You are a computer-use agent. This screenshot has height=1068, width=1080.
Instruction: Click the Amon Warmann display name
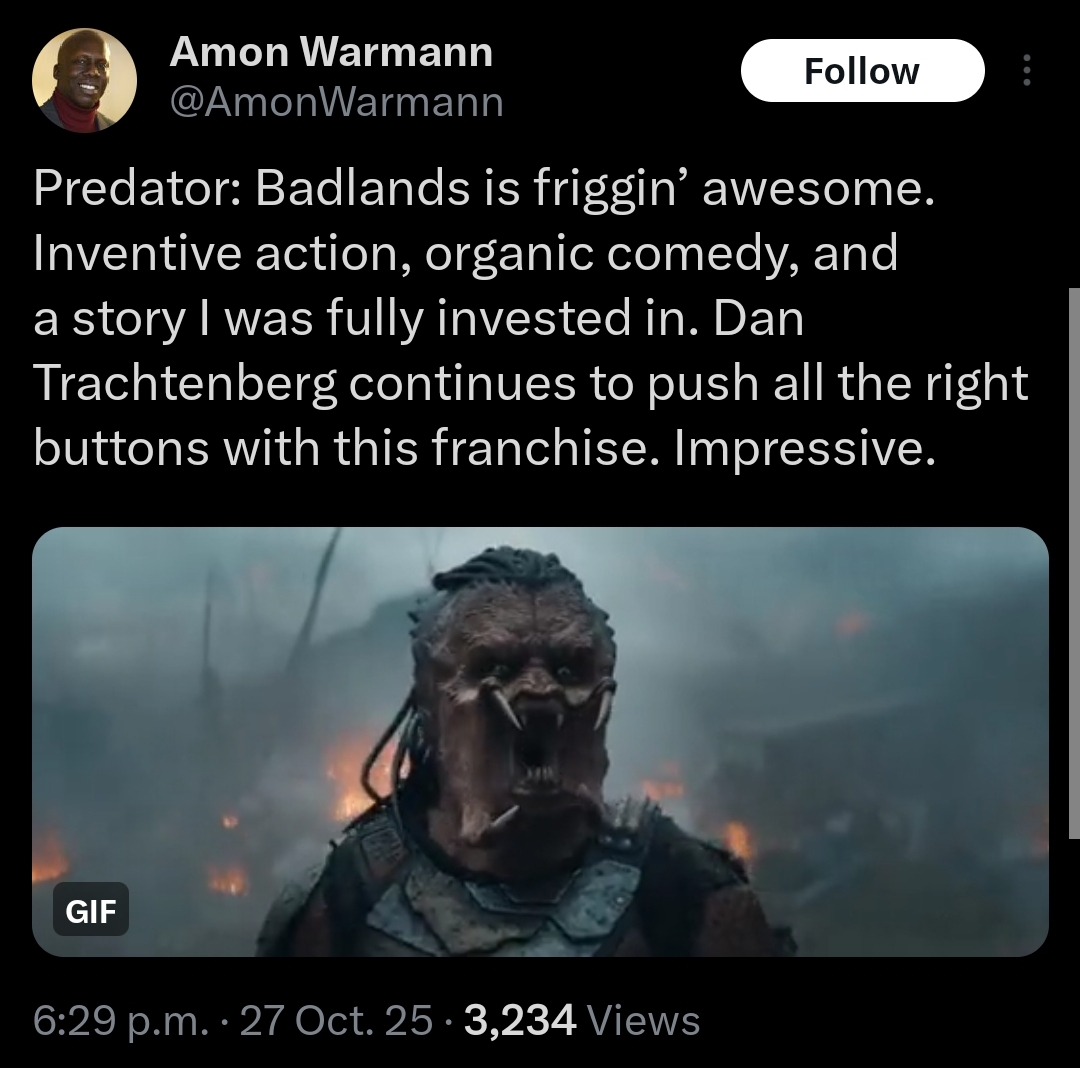point(331,52)
